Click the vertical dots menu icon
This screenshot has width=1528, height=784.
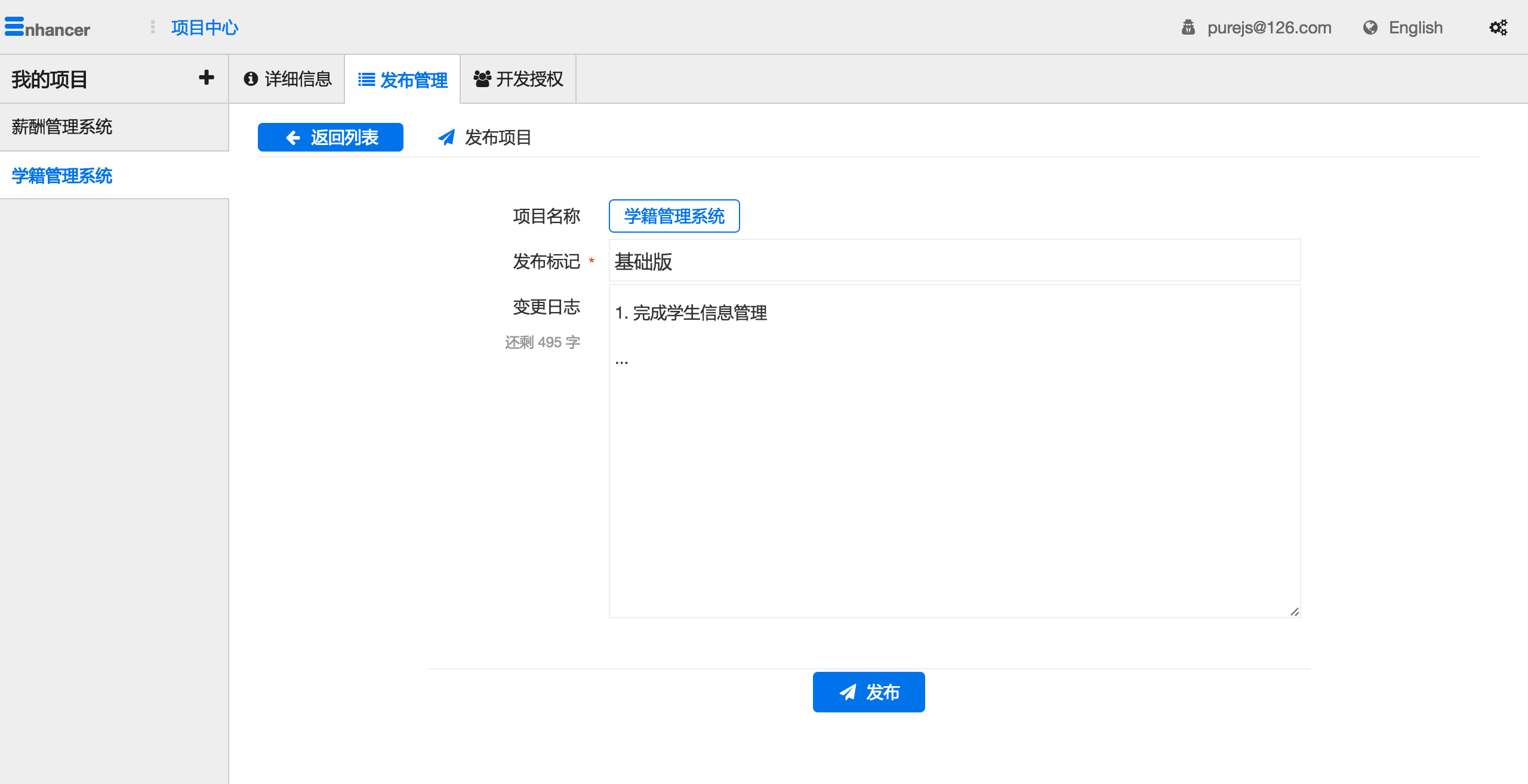pos(153,27)
